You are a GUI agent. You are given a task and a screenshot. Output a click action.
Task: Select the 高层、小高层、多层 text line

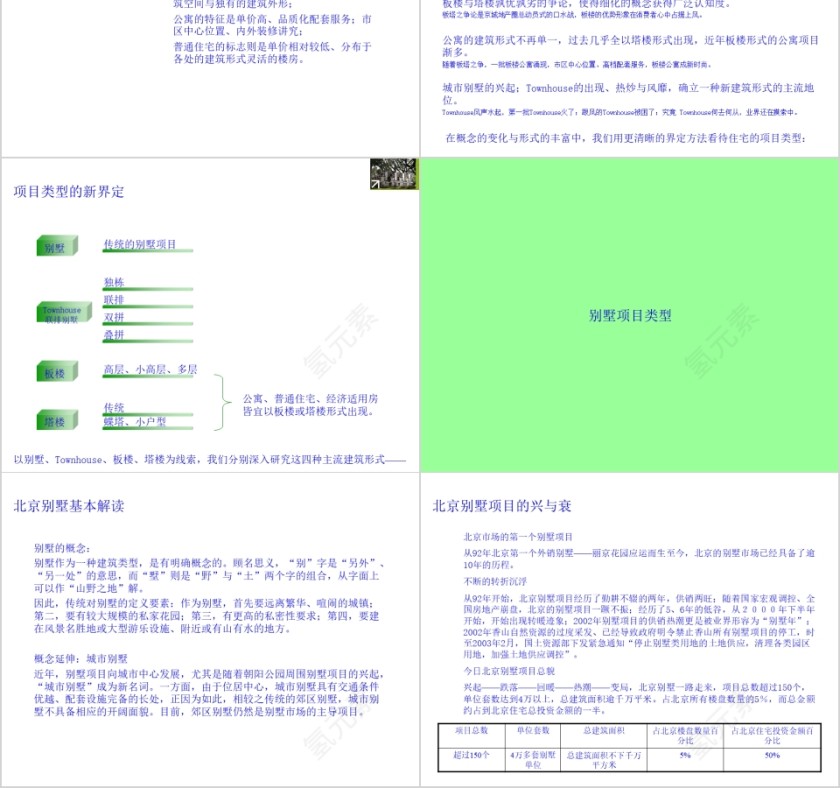pos(150,370)
